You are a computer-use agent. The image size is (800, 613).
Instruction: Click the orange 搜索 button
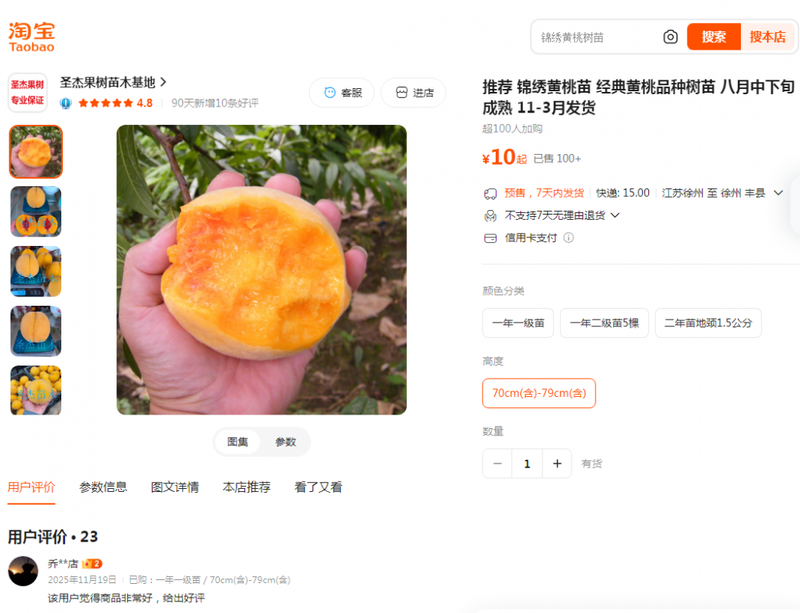pyautogui.click(x=714, y=37)
